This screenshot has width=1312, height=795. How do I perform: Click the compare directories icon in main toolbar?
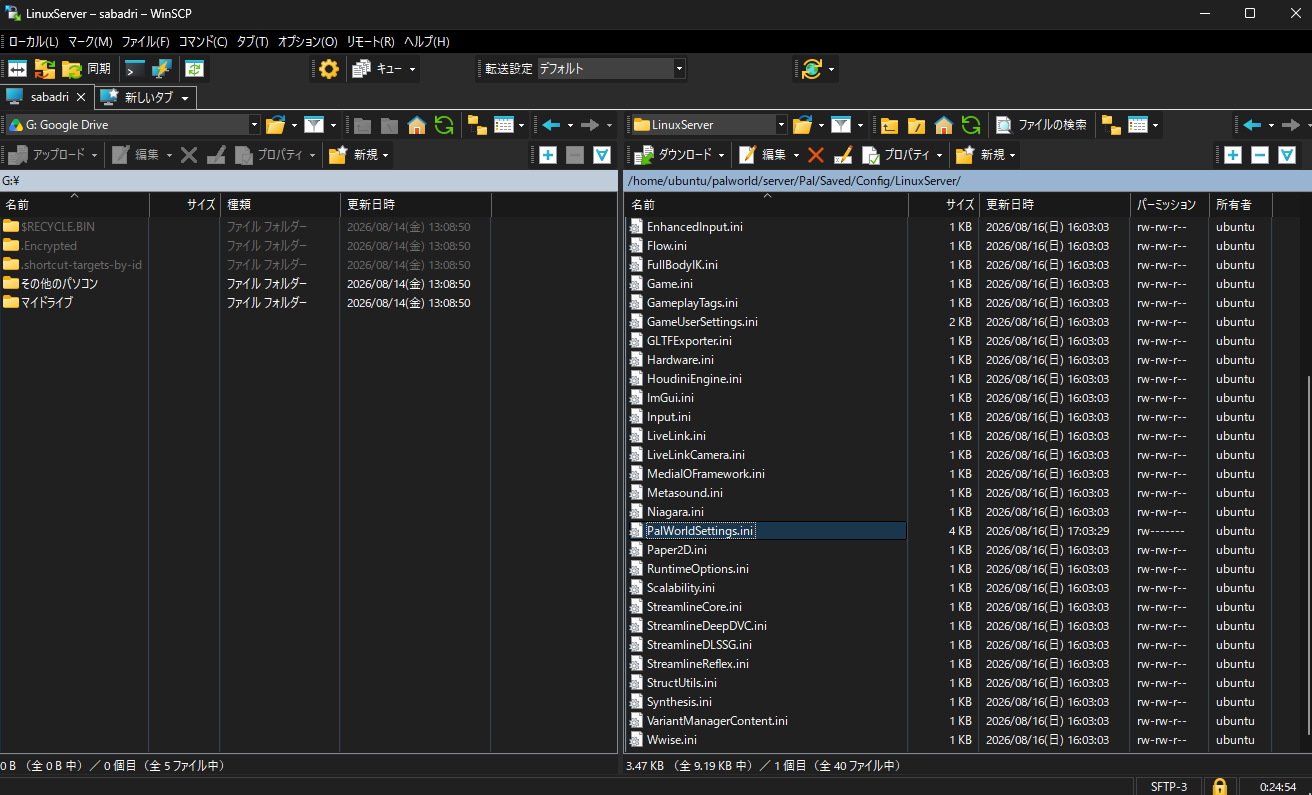pos(18,69)
